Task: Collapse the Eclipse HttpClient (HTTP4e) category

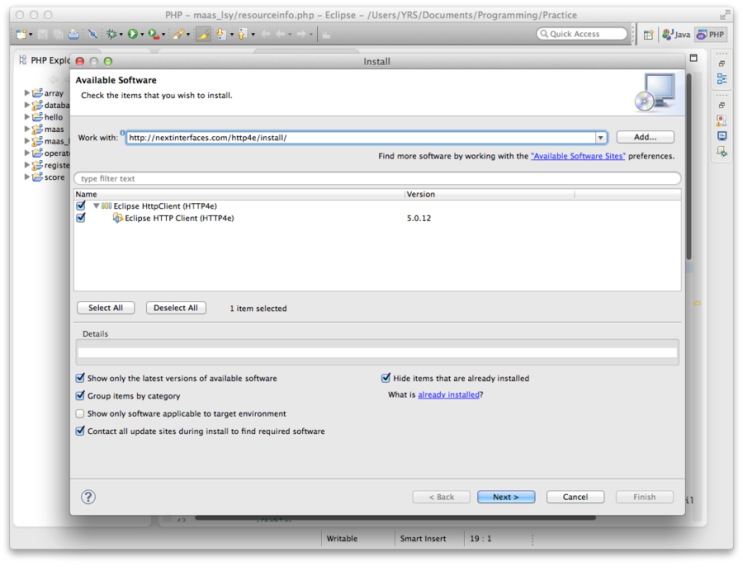Action: (96, 206)
